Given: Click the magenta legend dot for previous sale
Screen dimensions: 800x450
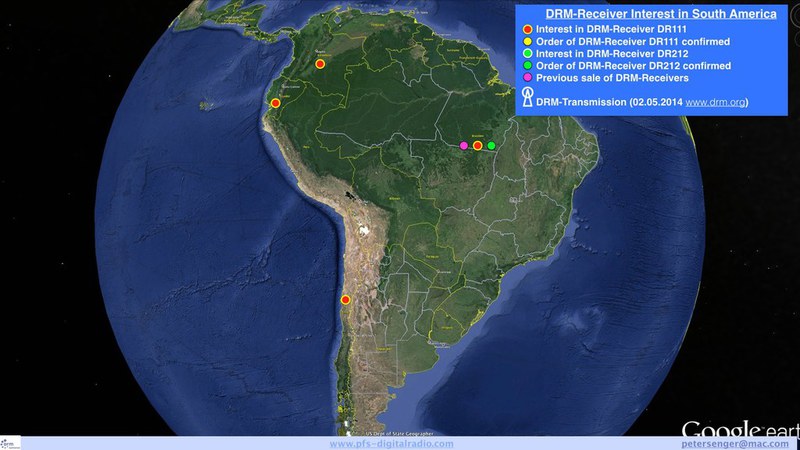Looking at the screenshot, I should tap(526, 77).
